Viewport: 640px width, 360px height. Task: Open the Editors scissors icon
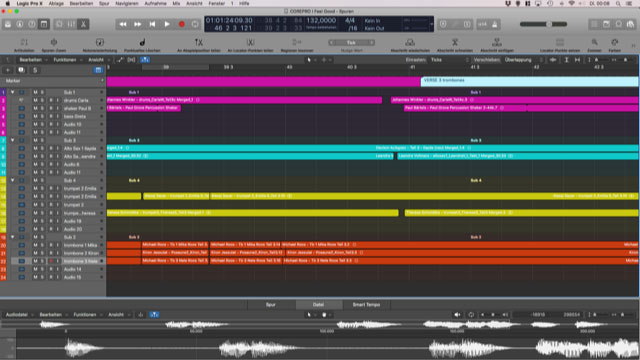pyautogui.click(x=83, y=24)
